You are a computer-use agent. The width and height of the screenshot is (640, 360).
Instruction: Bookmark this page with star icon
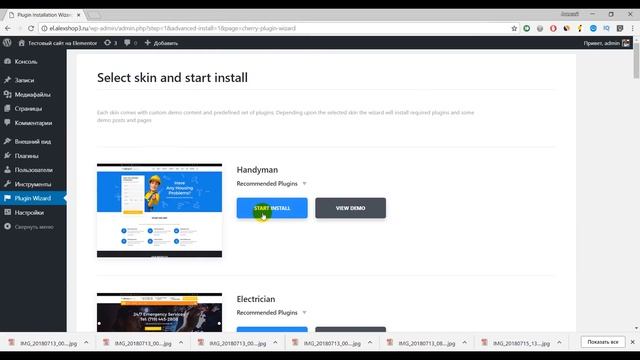click(x=514, y=28)
